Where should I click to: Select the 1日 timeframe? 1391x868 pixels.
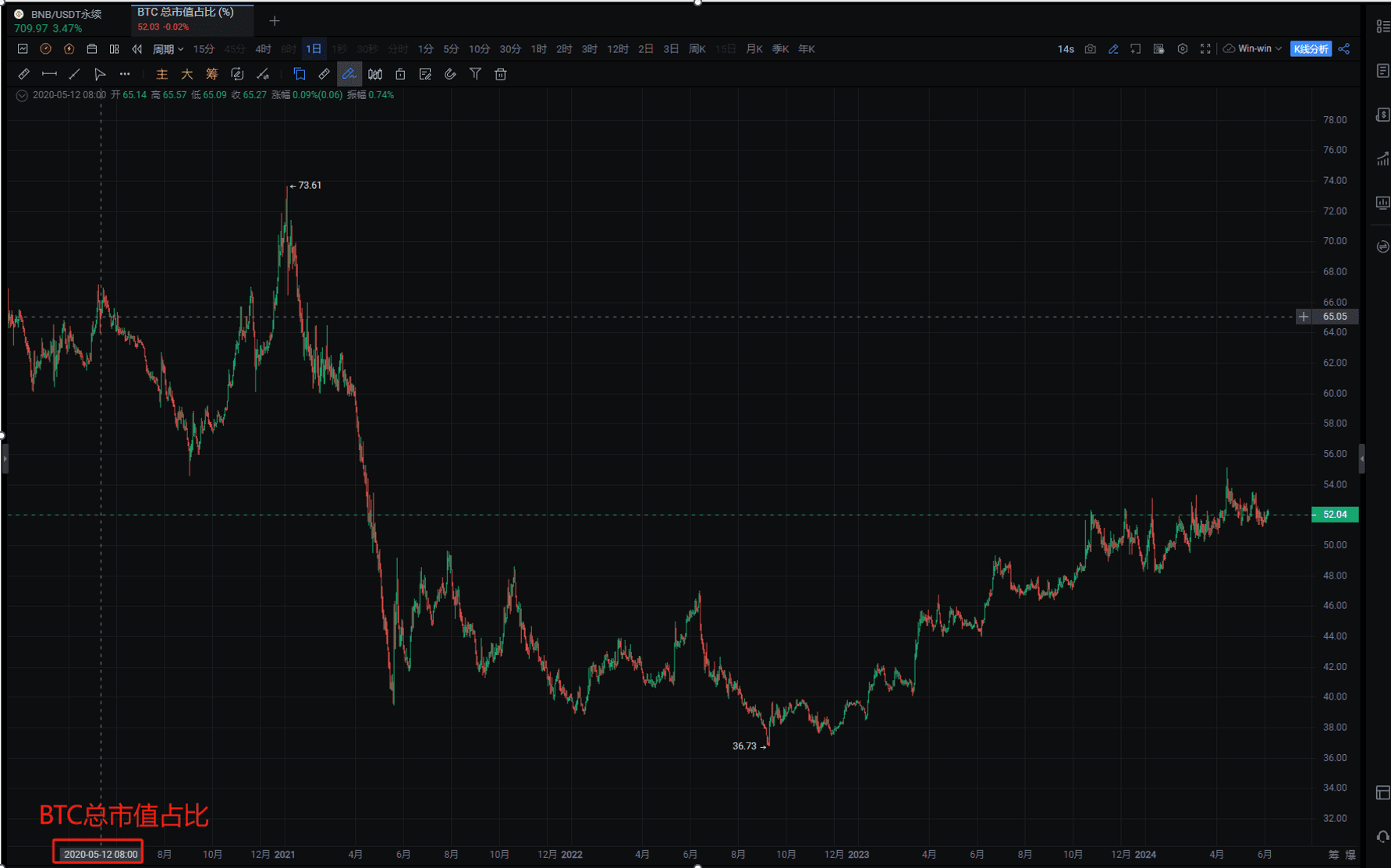click(x=314, y=49)
